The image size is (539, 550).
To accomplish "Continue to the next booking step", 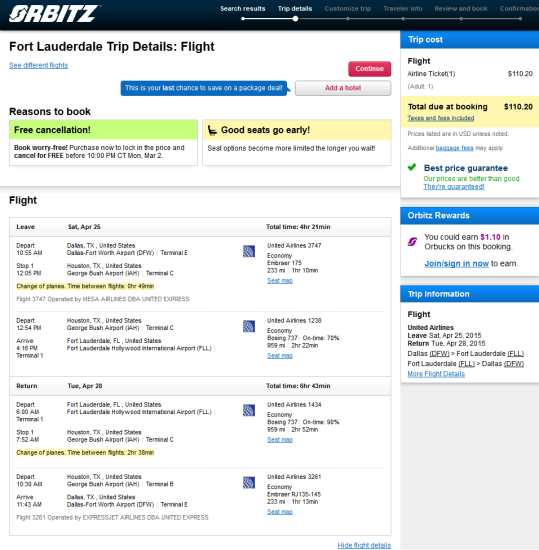I will [x=370, y=69].
